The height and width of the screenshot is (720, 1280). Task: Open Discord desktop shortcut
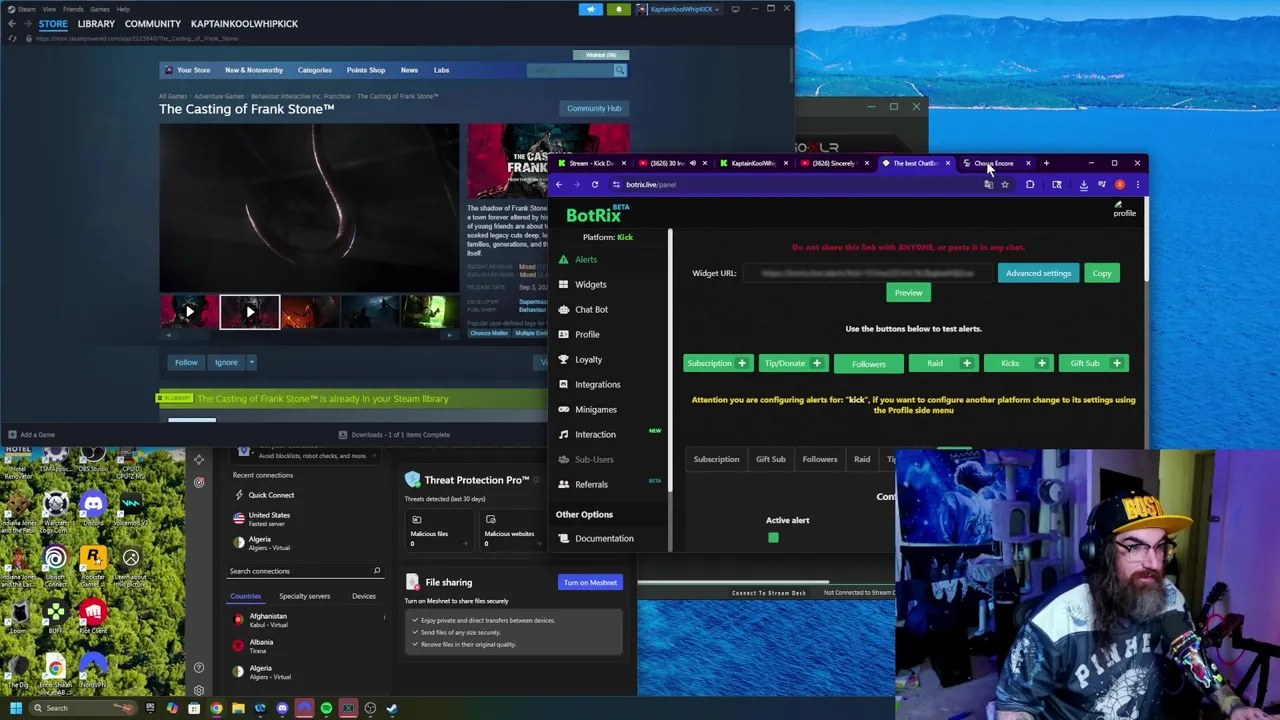[x=93, y=510]
